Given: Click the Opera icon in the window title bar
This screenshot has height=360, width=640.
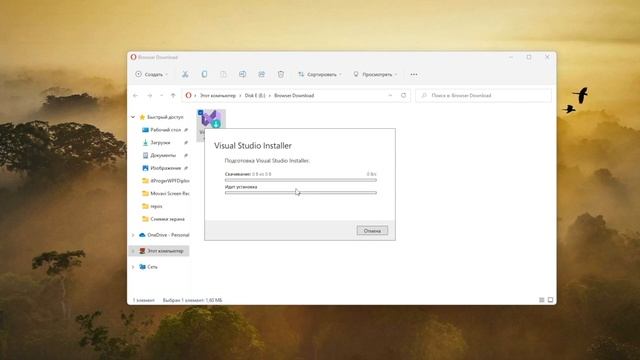Looking at the screenshot, I should pyautogui.click(x=133, y=57).
